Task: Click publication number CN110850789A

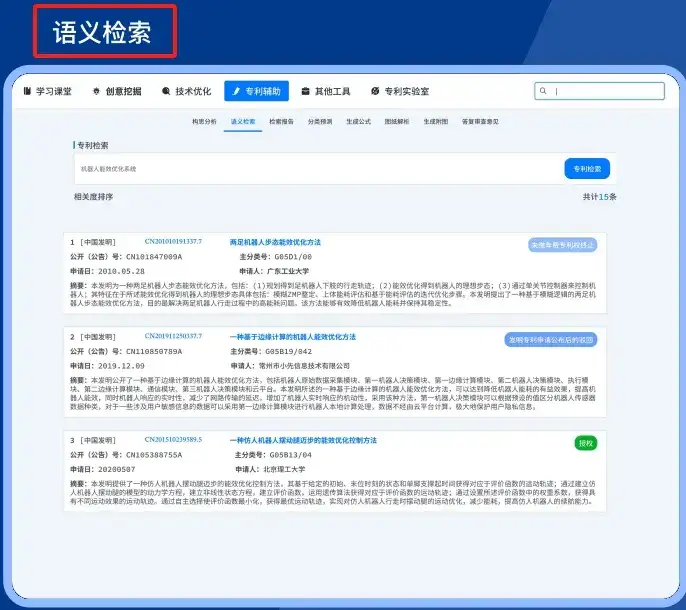Action: 154,351
